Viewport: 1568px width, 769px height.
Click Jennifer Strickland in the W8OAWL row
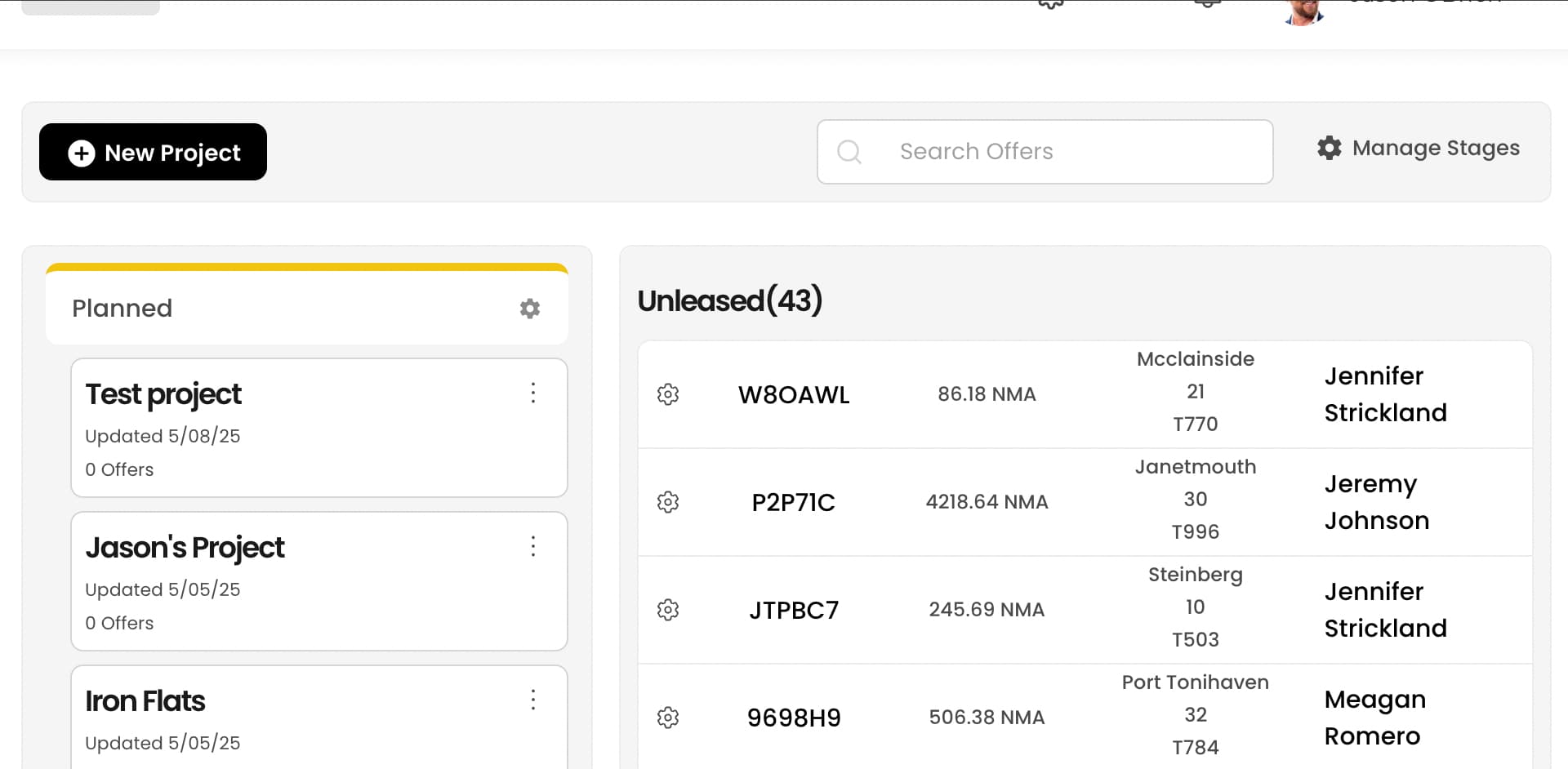1385,394
